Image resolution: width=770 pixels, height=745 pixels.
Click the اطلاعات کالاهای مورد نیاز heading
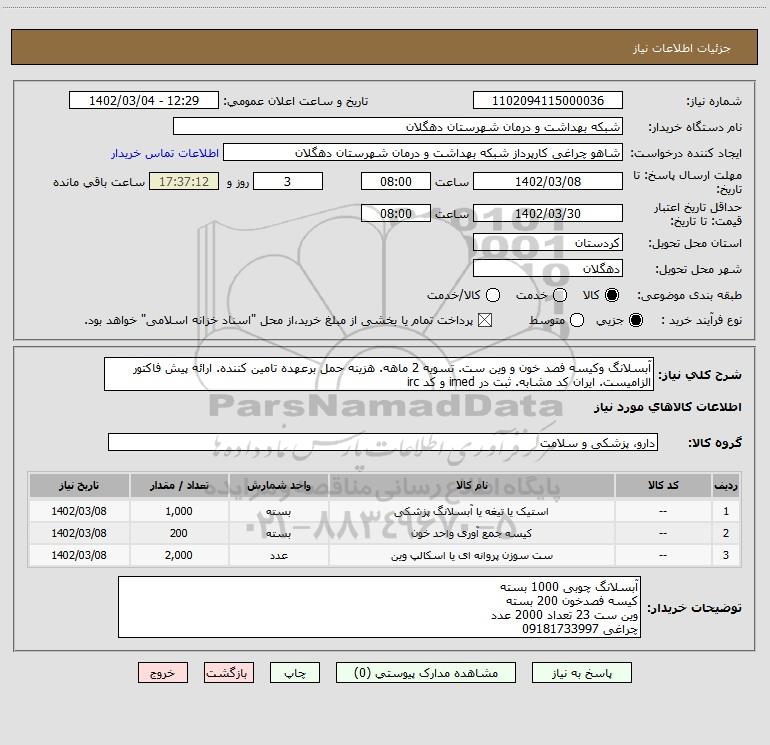[668, 407]
